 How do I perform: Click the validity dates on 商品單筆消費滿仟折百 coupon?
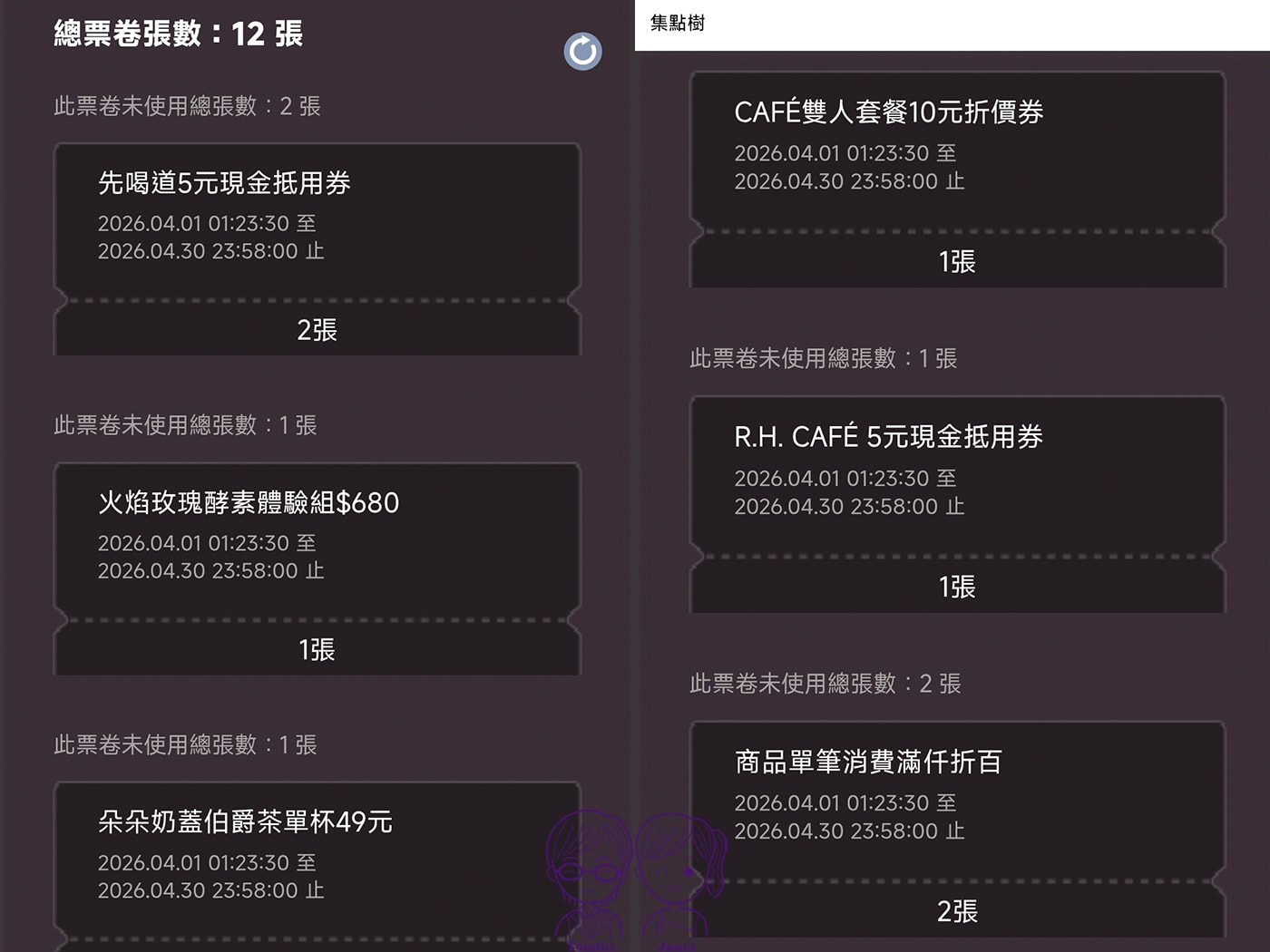(x=849, y=817)
